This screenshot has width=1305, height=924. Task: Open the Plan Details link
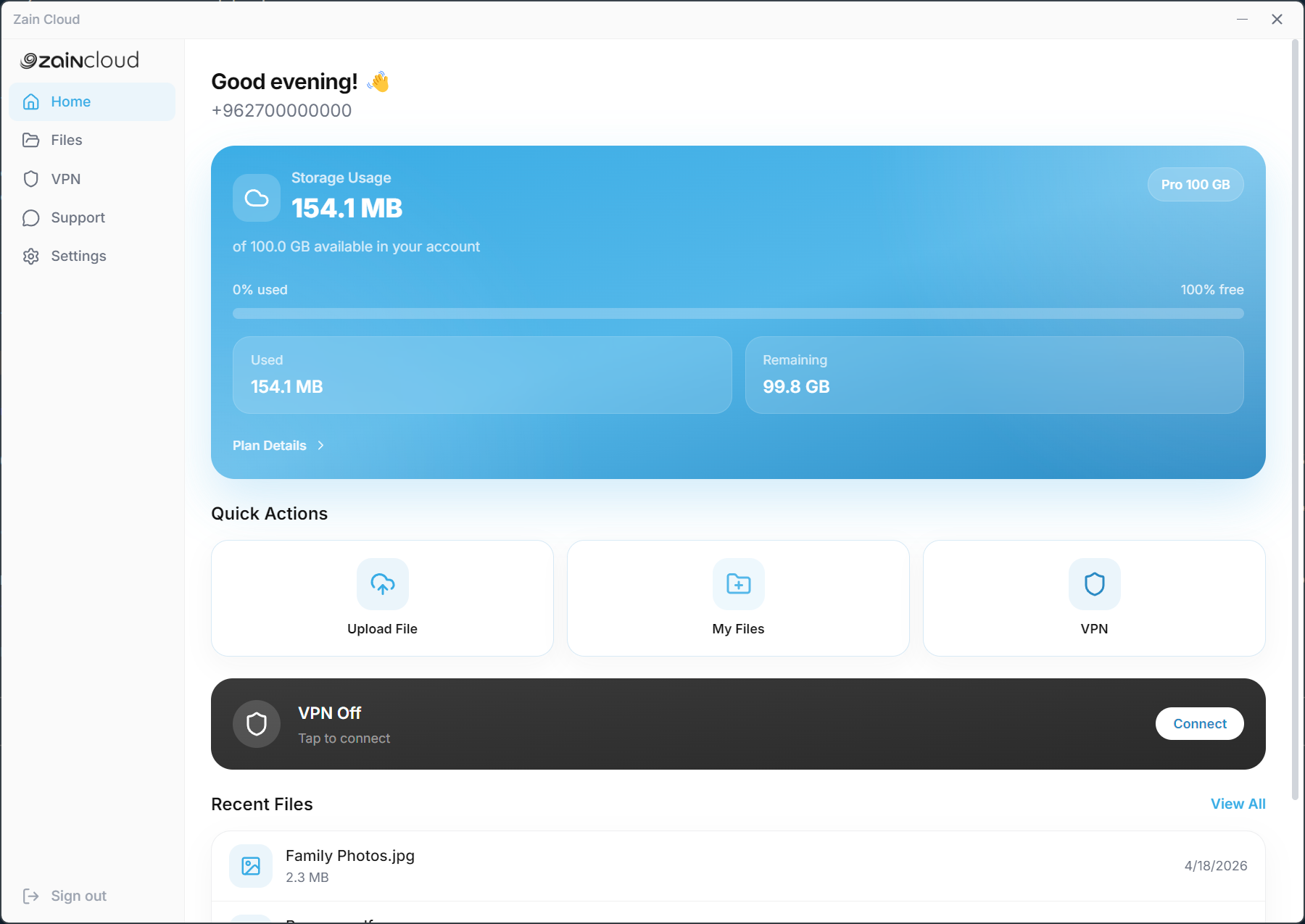pyautogui.click(x=278, y=446)
